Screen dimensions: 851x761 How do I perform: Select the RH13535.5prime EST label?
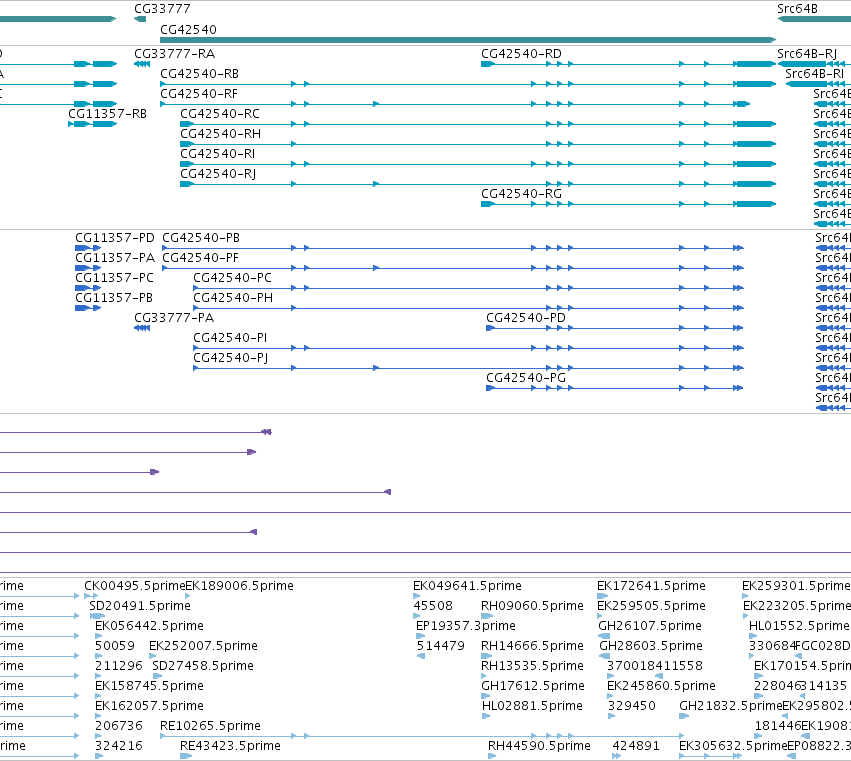pyautogui.click(x=532, y=667)
